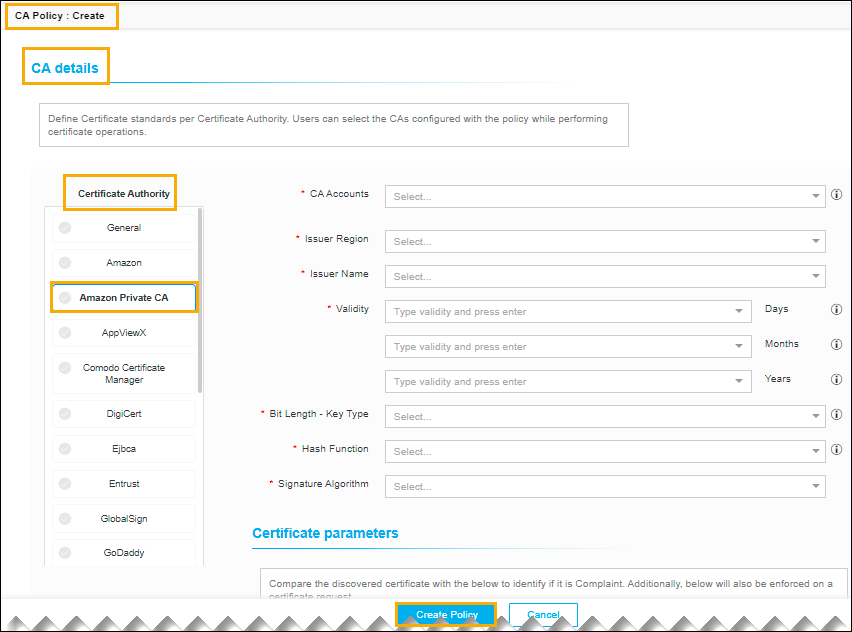Toggle the Amazon Private CA check circle
Viewport: 852px width, 632px height.
[x=65, y=298]
